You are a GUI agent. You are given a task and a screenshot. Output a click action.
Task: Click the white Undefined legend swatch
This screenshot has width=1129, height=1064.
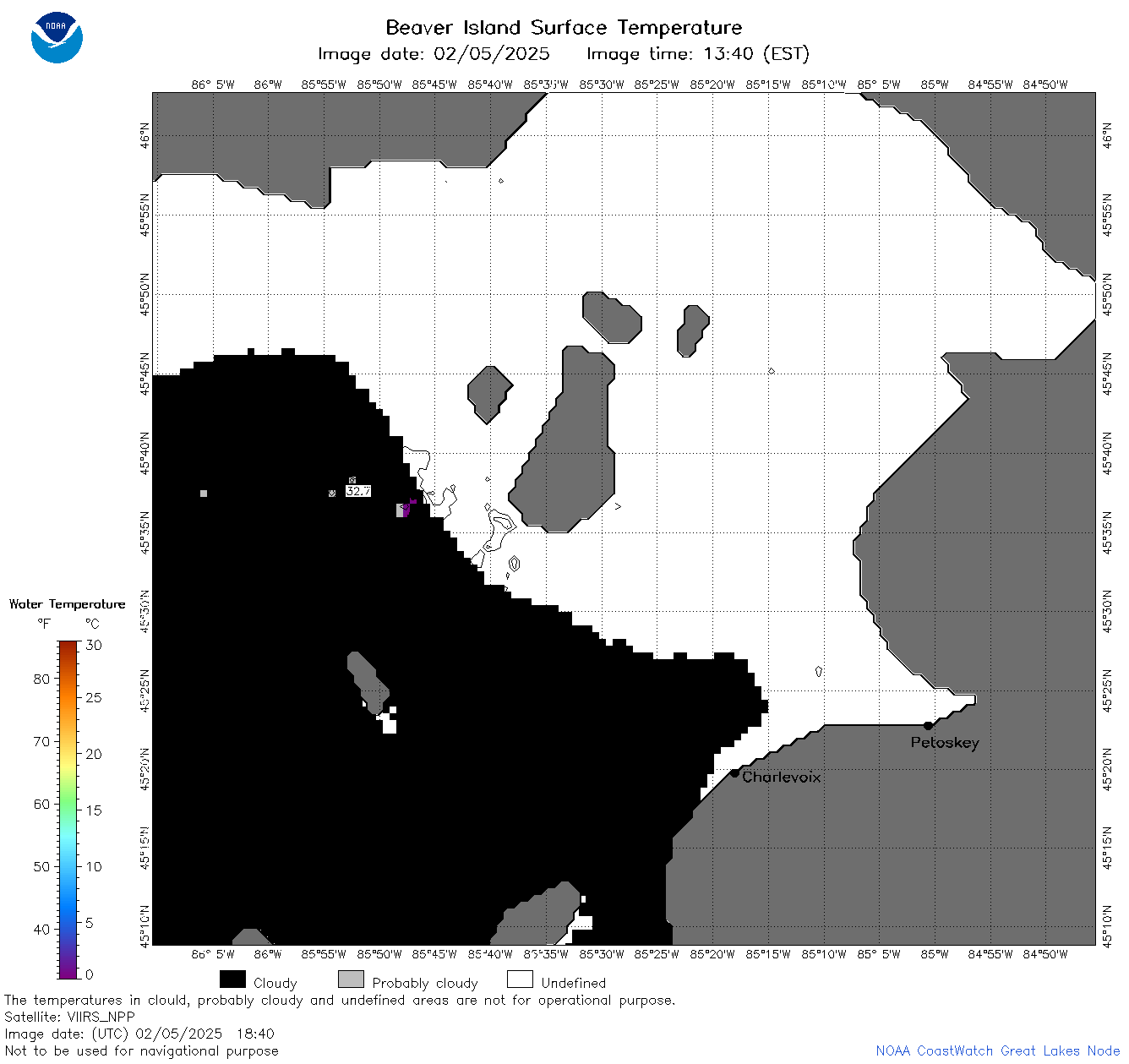[x=520, y=979]
